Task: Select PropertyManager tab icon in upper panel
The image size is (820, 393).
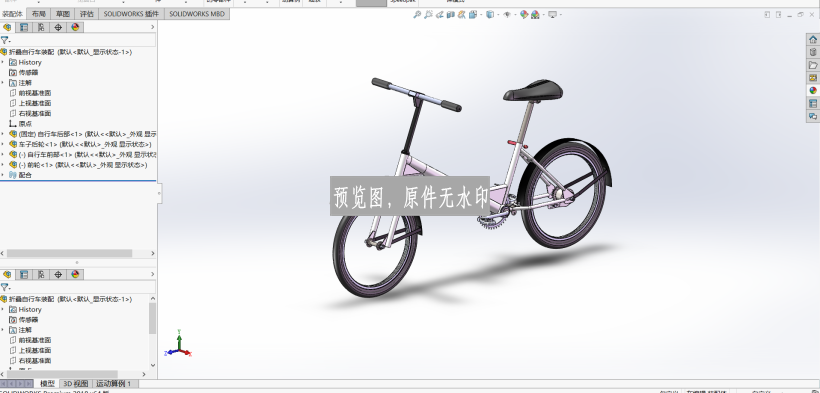Action: [24, 27]
